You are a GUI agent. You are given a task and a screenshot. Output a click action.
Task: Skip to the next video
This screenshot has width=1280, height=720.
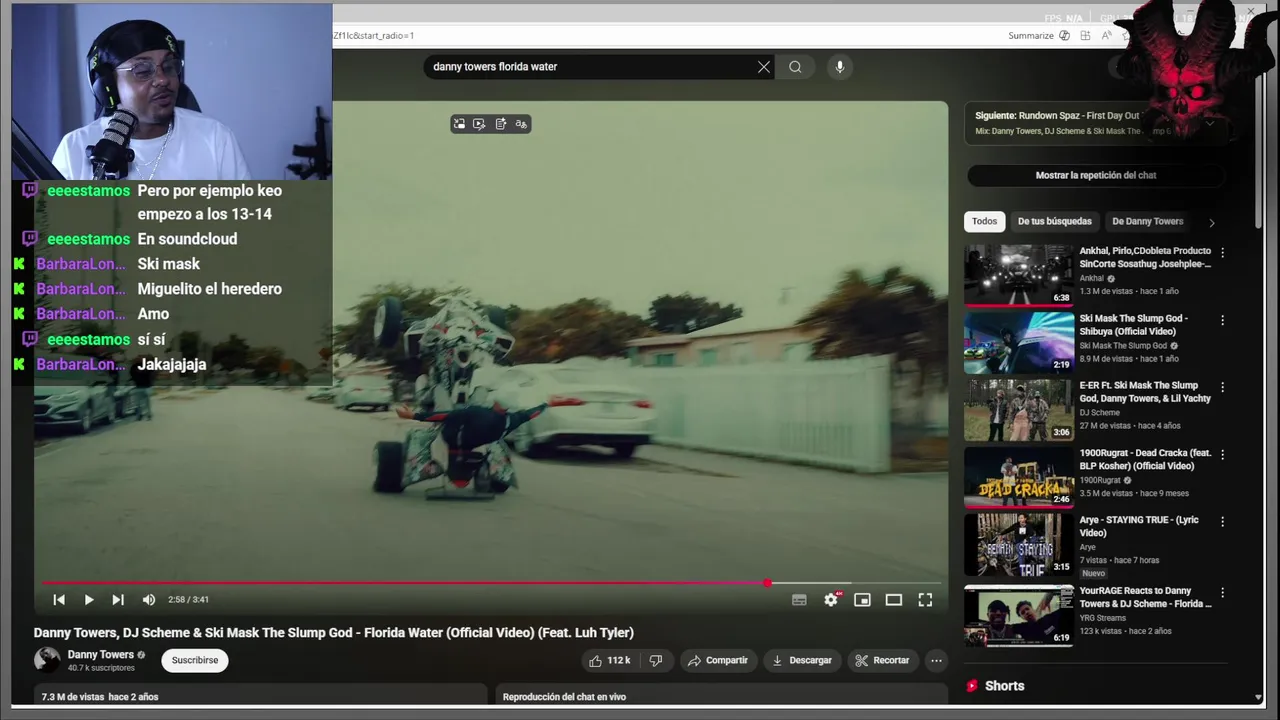[118, 600]
